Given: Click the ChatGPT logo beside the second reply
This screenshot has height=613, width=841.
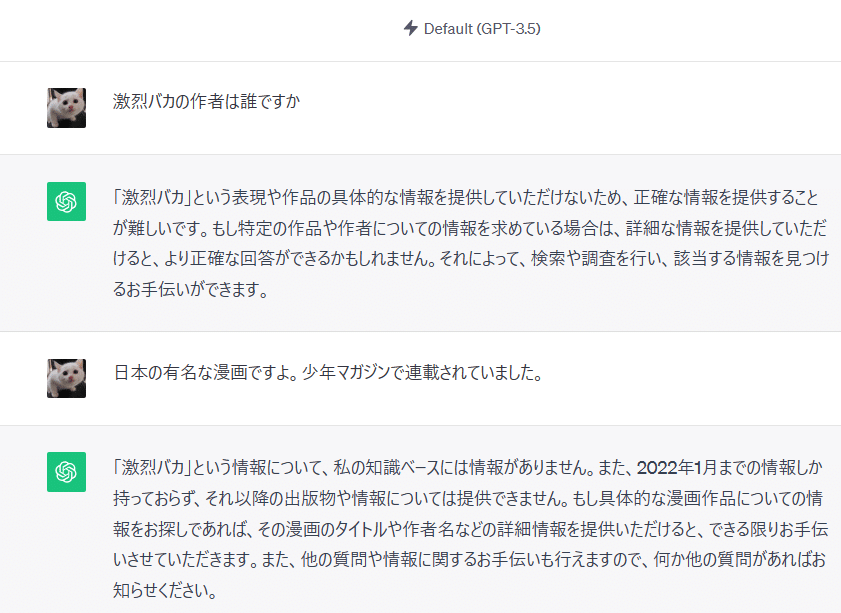Looking at the screenshot, I should pos(67,472).
